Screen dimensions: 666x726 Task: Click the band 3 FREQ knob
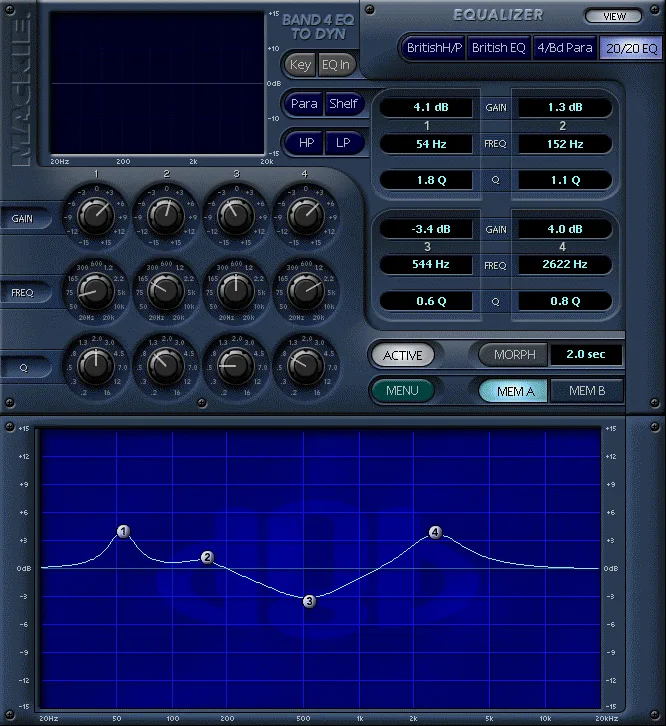pos(236,292)
